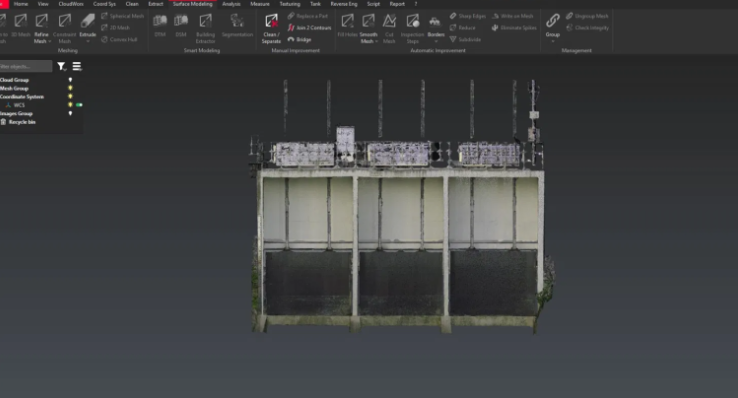This screenshot has width=738, height=398.
Task: Choose the Spherical Mesh command
Action: (122, 16)
